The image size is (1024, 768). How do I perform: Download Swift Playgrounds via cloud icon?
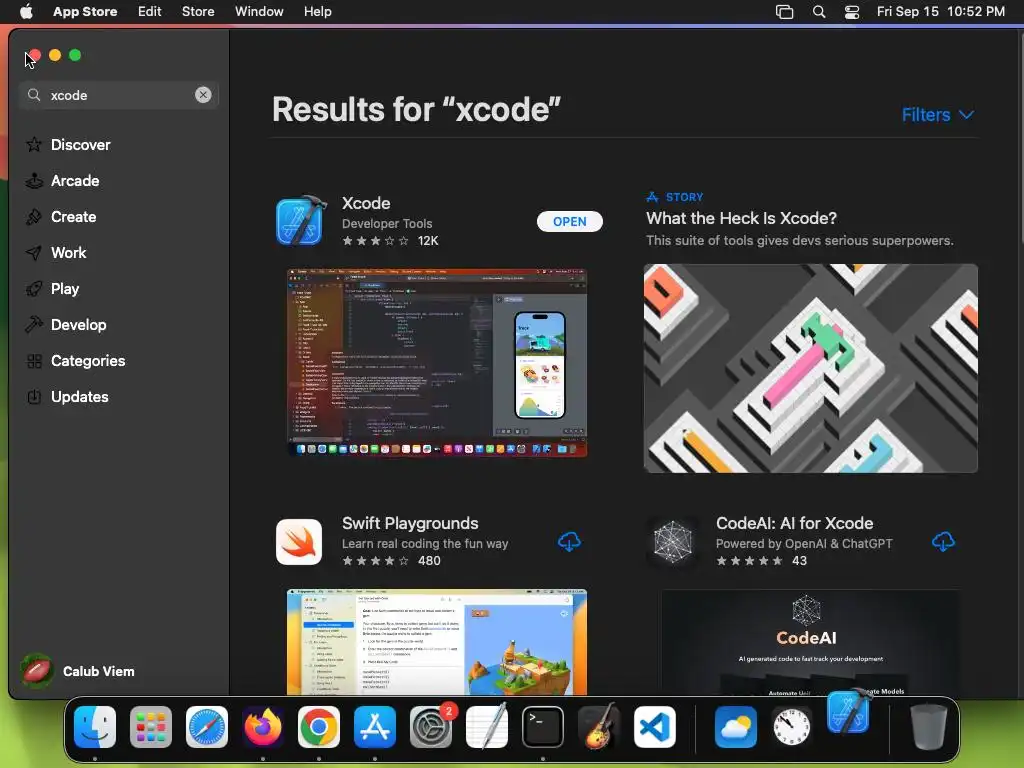569,541
